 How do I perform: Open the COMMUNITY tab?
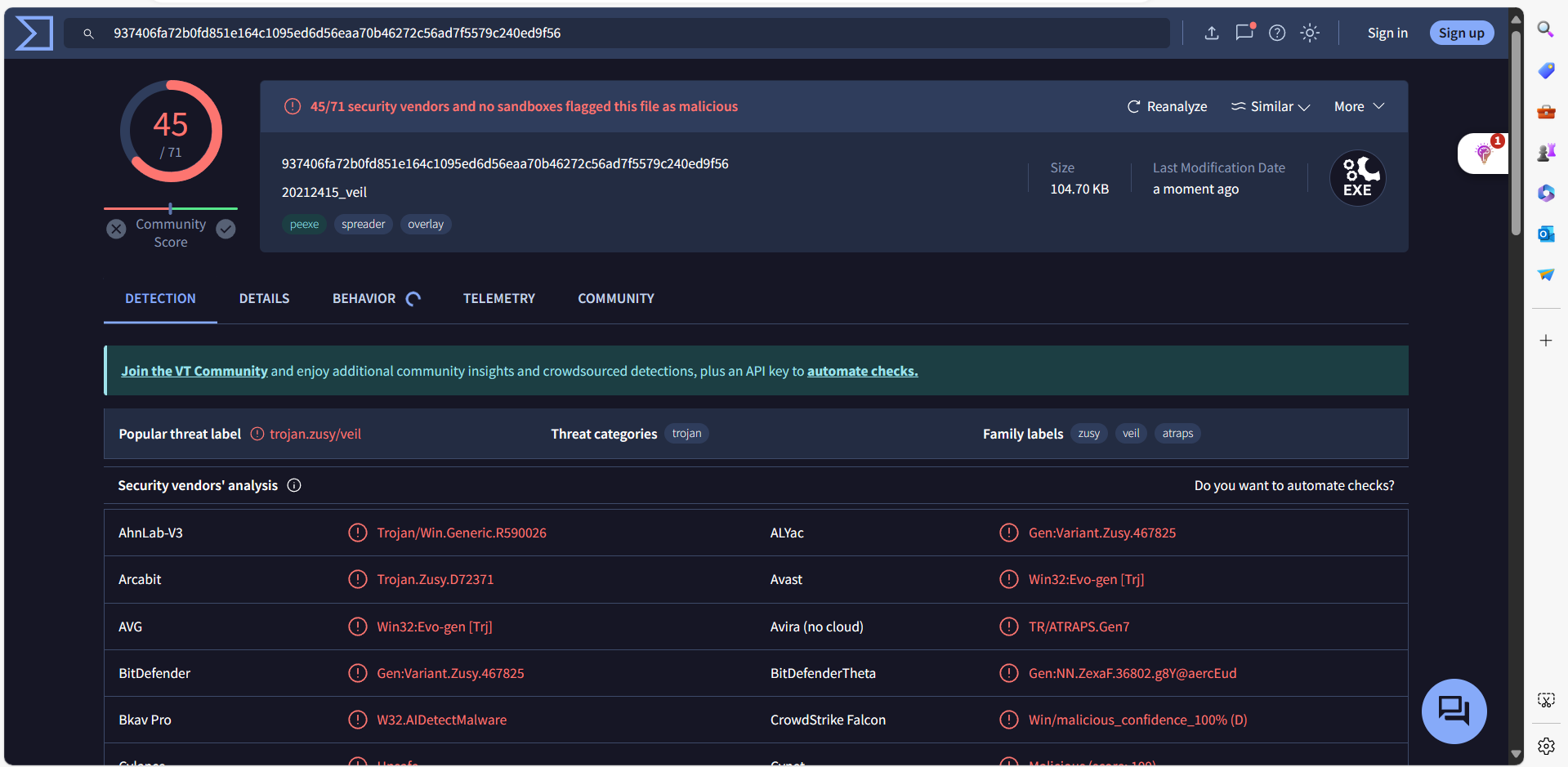coord(615,299)
